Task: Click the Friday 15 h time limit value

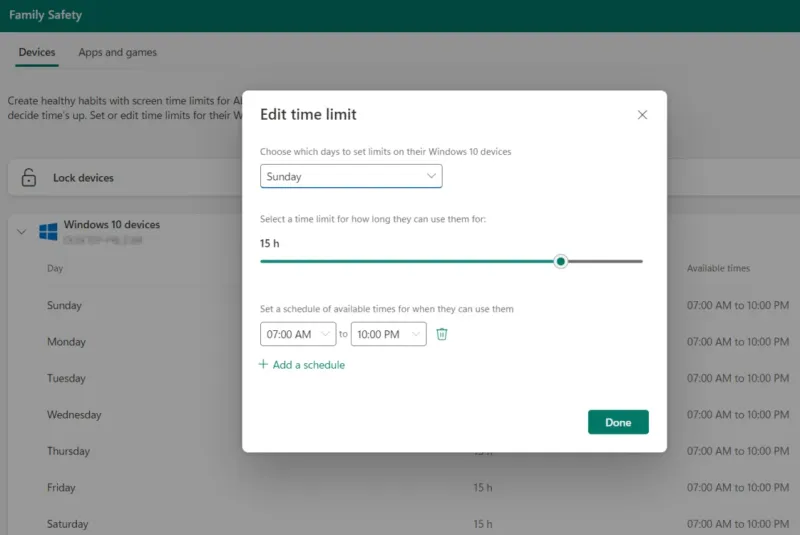Action: [x=483, y=488]
